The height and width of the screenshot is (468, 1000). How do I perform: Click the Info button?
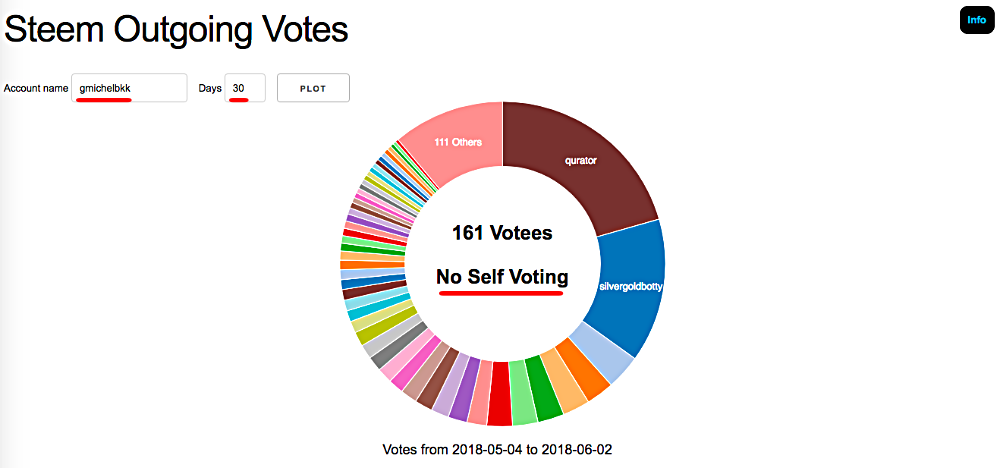coord(976,20)
